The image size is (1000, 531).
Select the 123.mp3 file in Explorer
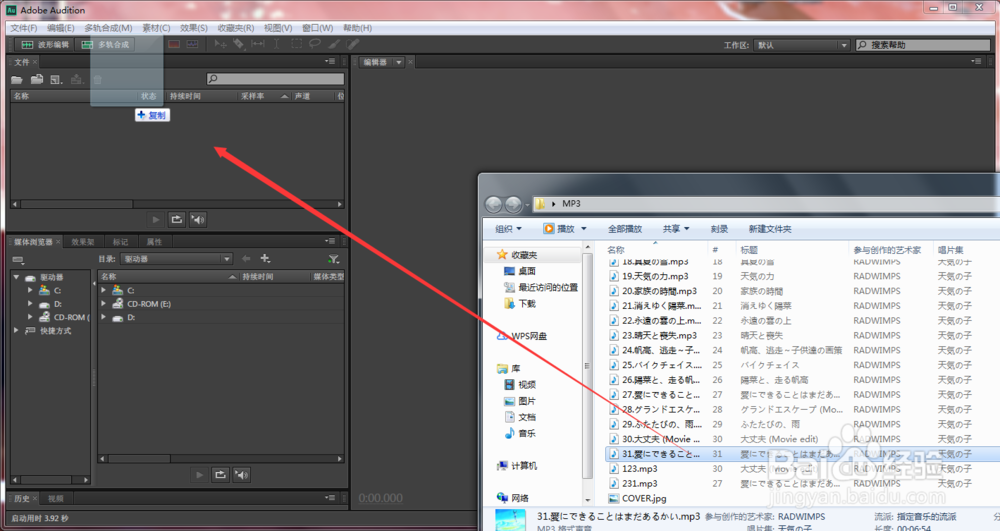pyautogui.click(x=640, y=469)
